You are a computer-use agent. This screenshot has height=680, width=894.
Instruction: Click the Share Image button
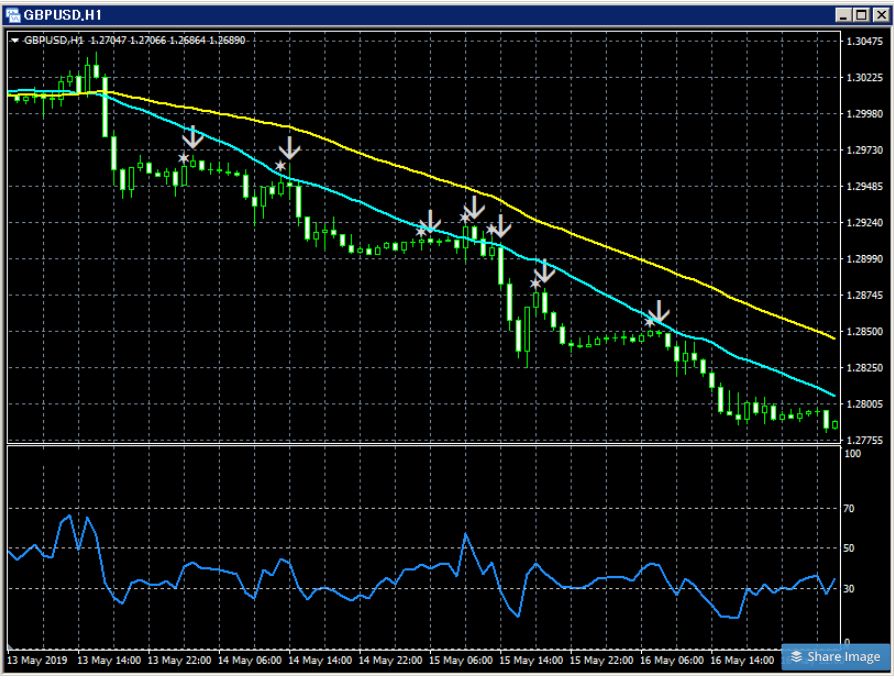(x=835, y=657)
